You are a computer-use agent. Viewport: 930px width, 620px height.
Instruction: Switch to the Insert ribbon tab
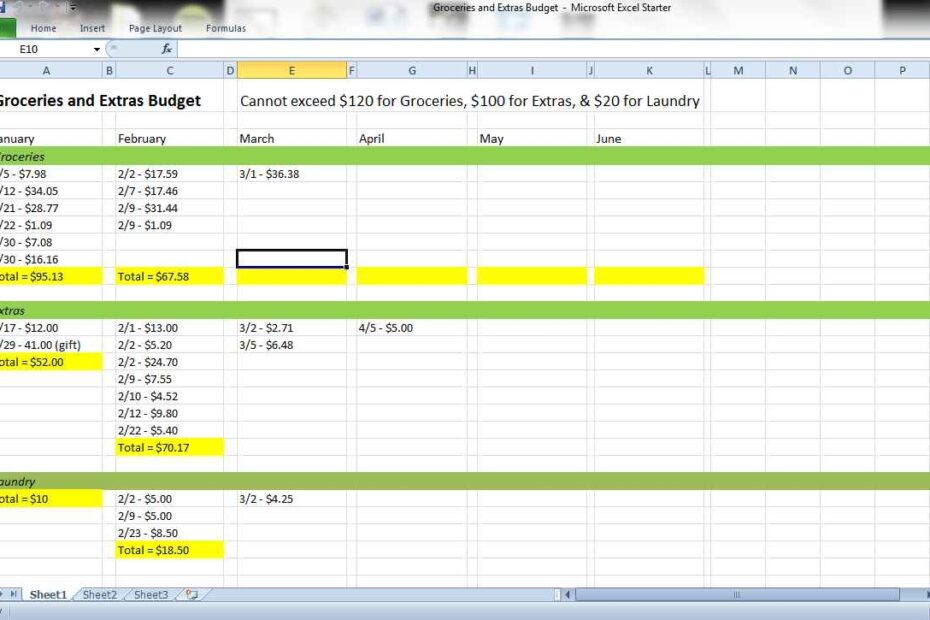coord(92,28)
